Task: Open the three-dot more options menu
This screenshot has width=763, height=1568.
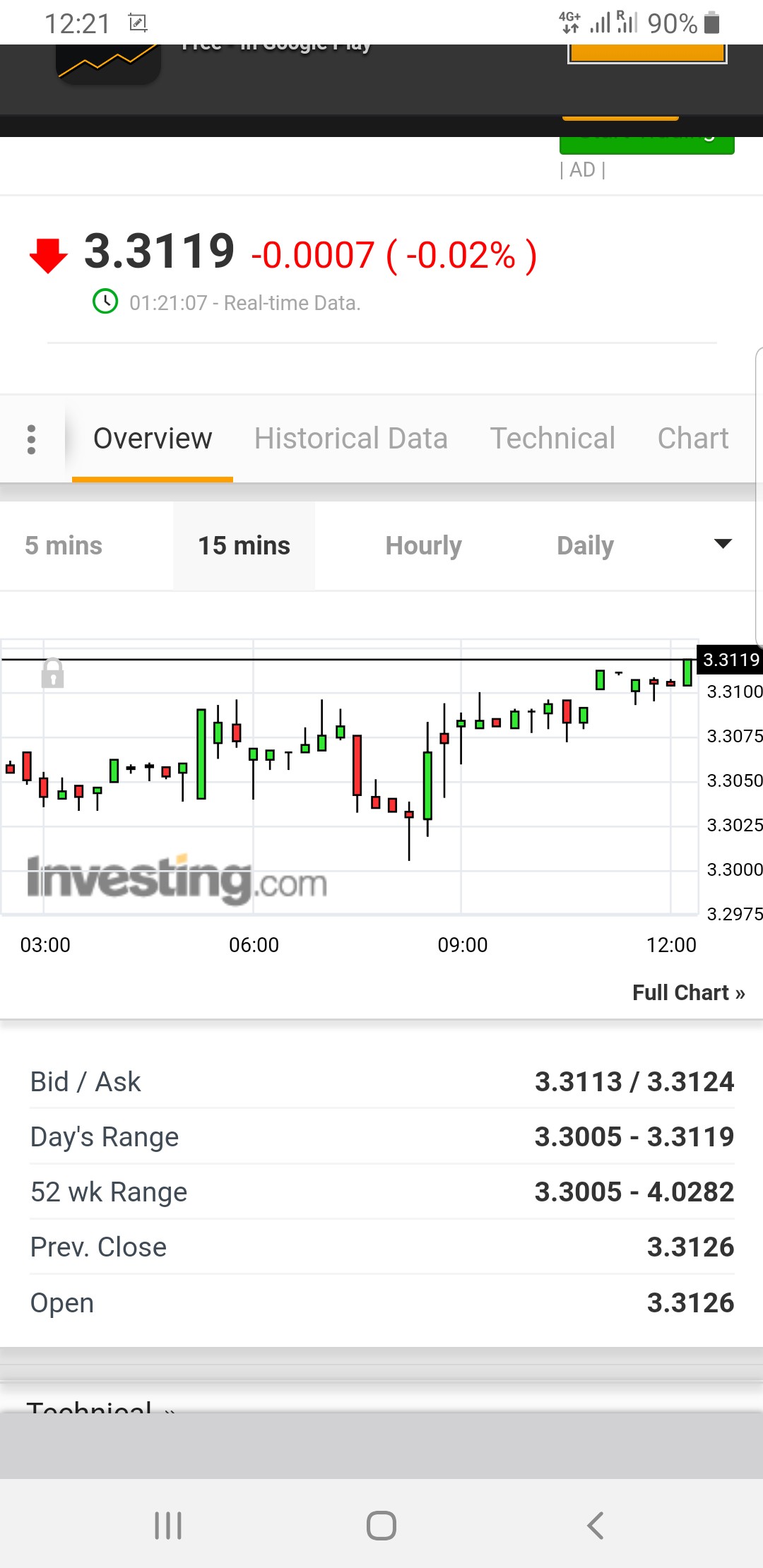Action: pyautogui.click(x=31, y=439)
